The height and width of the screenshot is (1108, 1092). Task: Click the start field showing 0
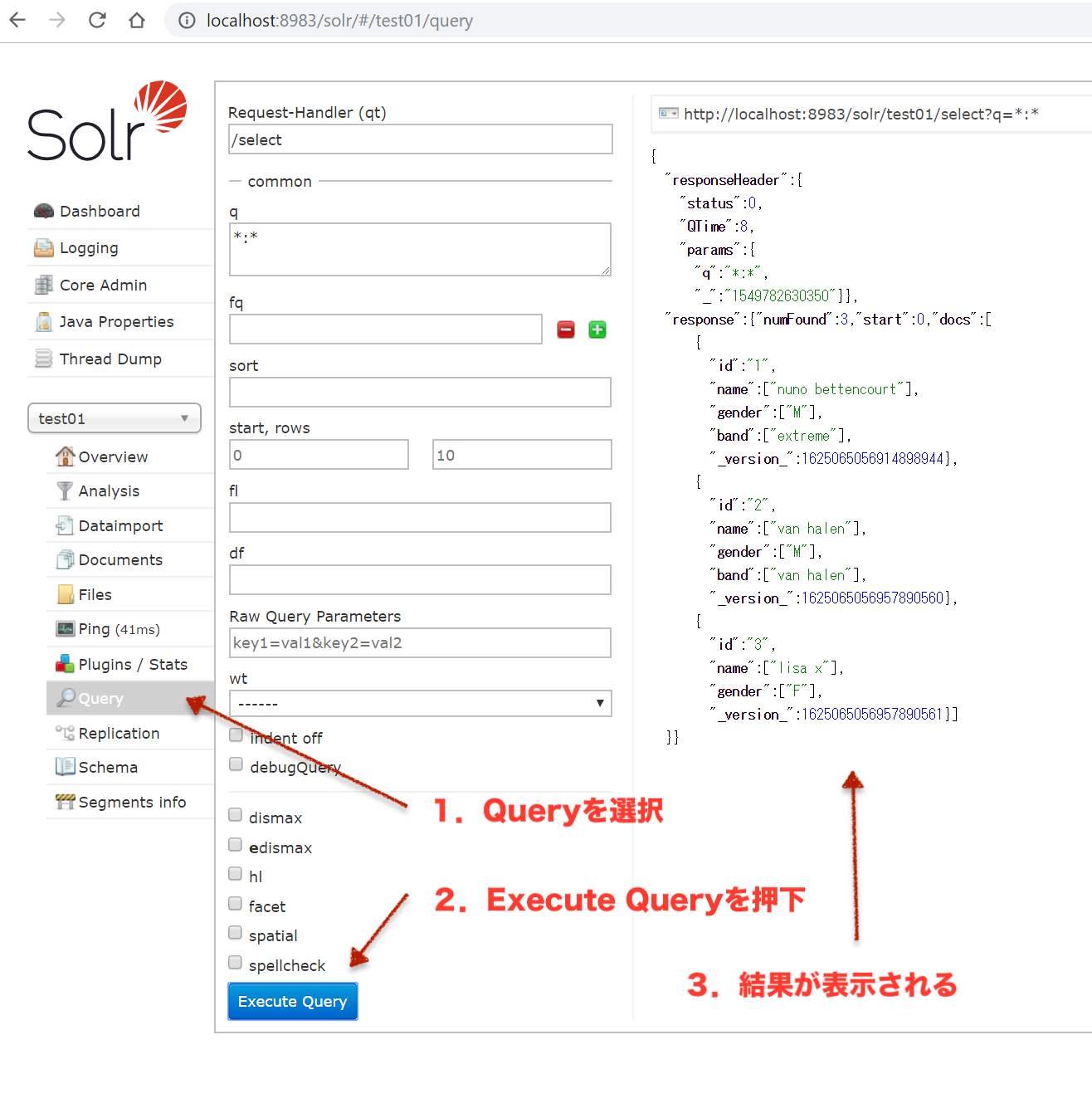[x=319, y=455]
